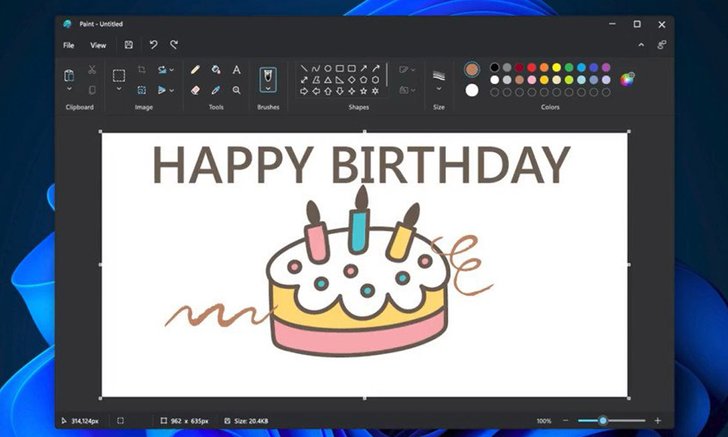Select the Five-point star shape
Image resolution: width=728 pixels, height=437 pixels.
click(363, 91)
